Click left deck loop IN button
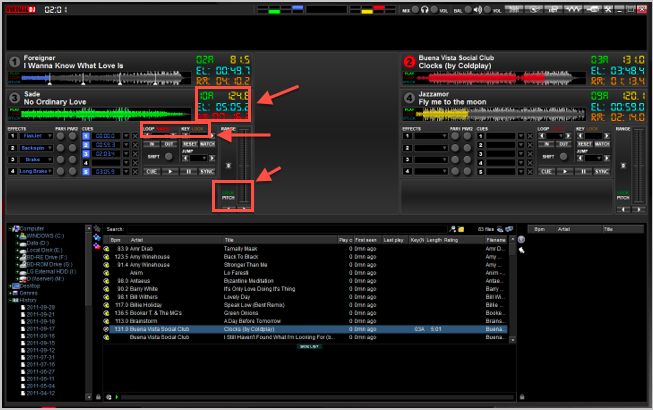The width and height of the screenshot is (653, 410). pos(152,144)
